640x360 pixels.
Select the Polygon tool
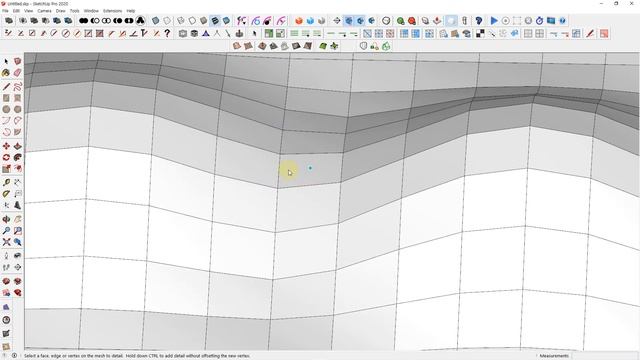click(18, 109)
